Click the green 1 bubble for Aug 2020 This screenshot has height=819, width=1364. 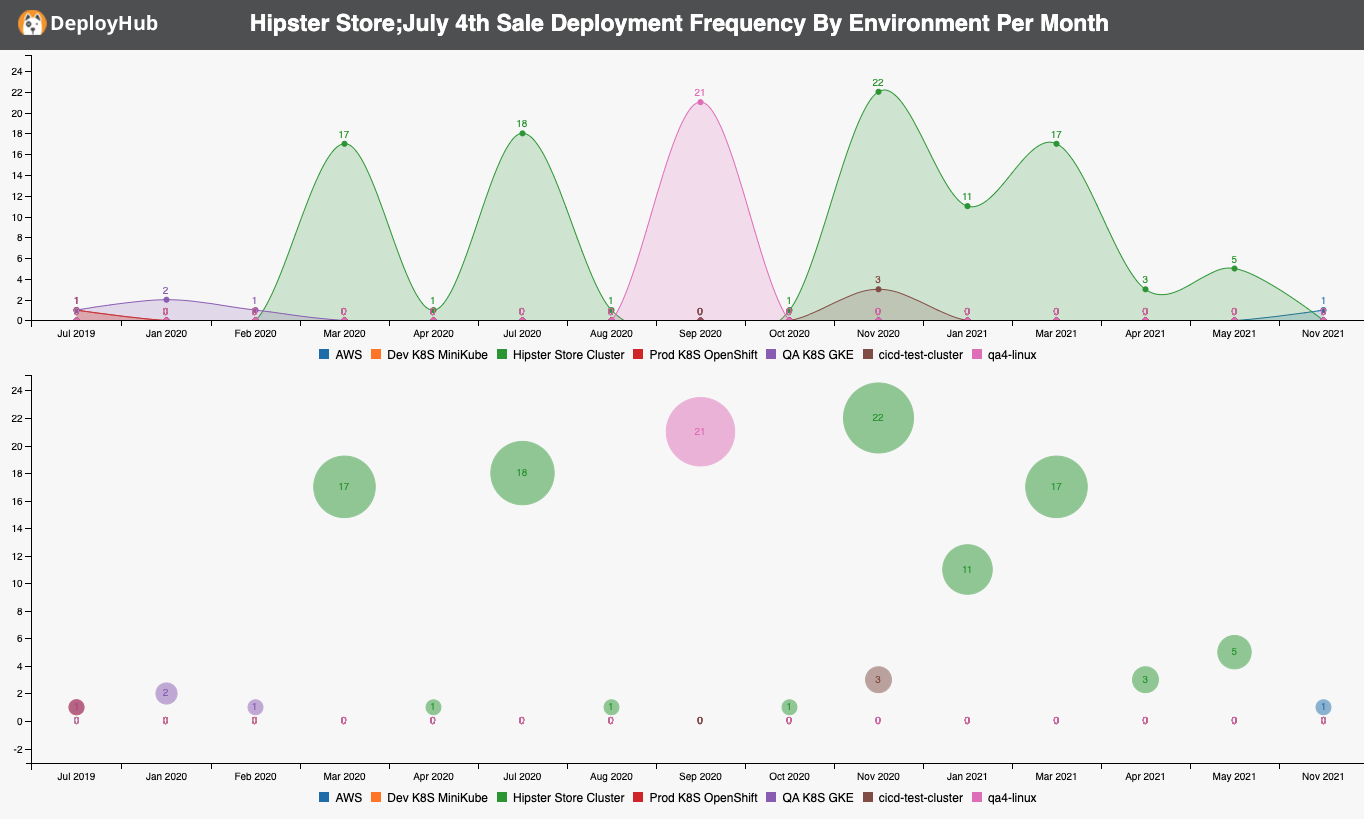(x=611, y=707)
